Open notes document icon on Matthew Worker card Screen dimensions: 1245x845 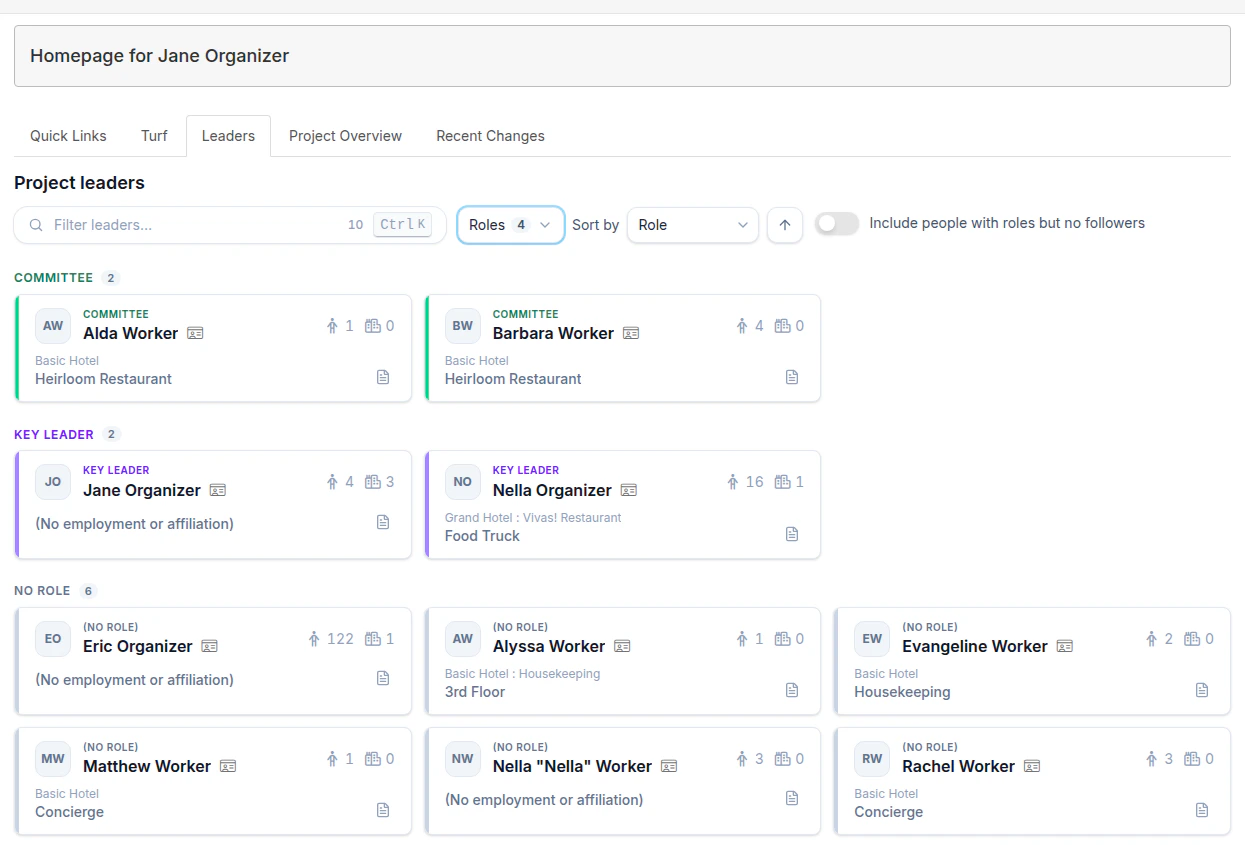tap(383, 810)
